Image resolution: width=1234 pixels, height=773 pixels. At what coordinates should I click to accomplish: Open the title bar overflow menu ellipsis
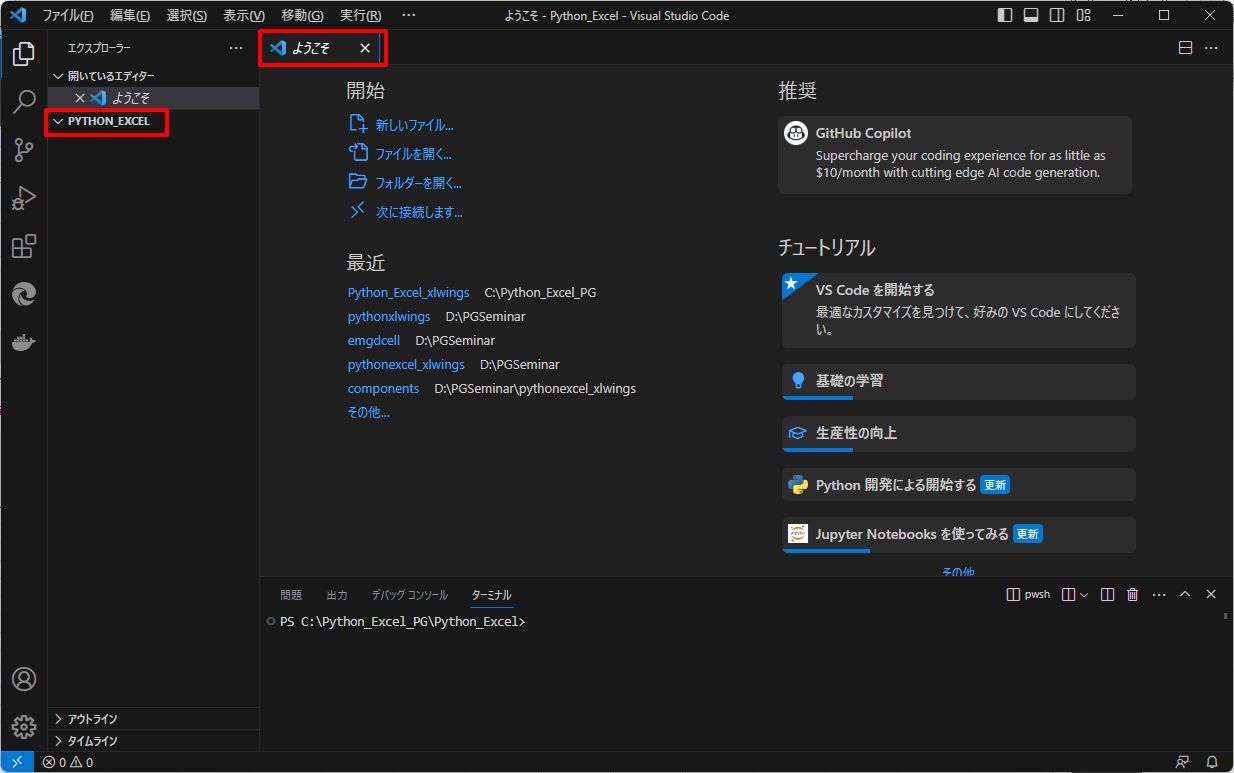[408, 16]
